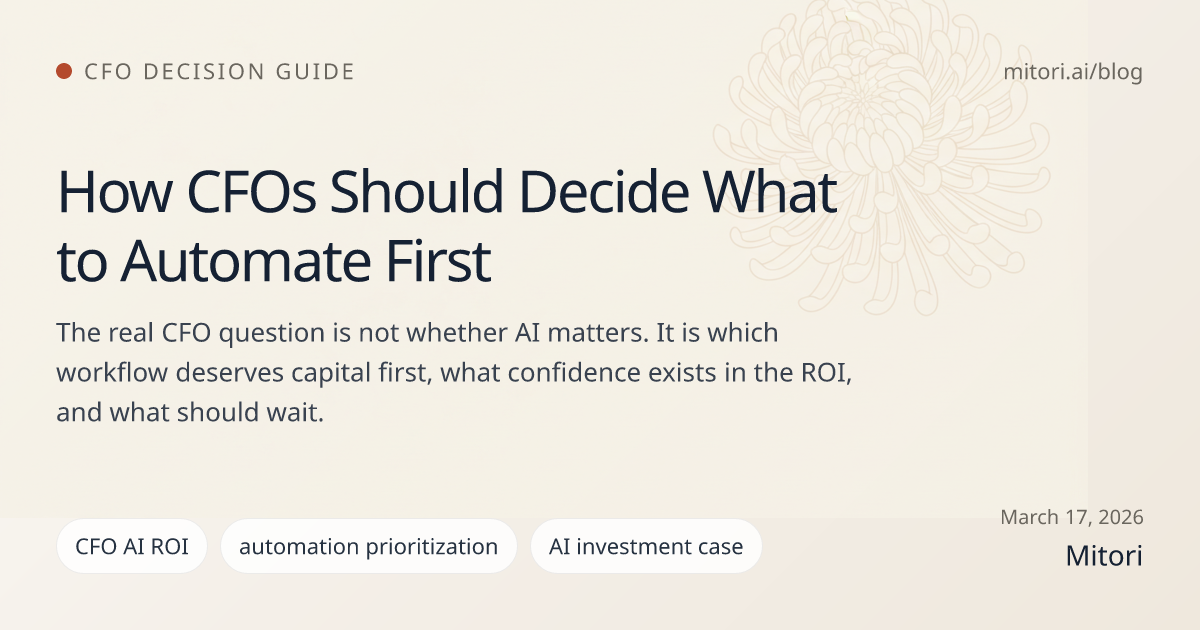
Task: Open the Mitori author name
Action: pyautogui.click(x=1104, y=556)
